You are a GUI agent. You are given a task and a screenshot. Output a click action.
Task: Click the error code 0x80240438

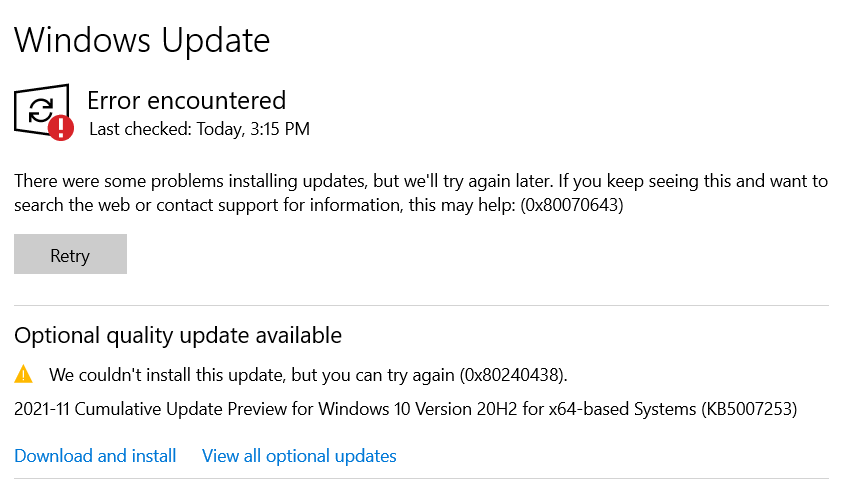(513, 375)
